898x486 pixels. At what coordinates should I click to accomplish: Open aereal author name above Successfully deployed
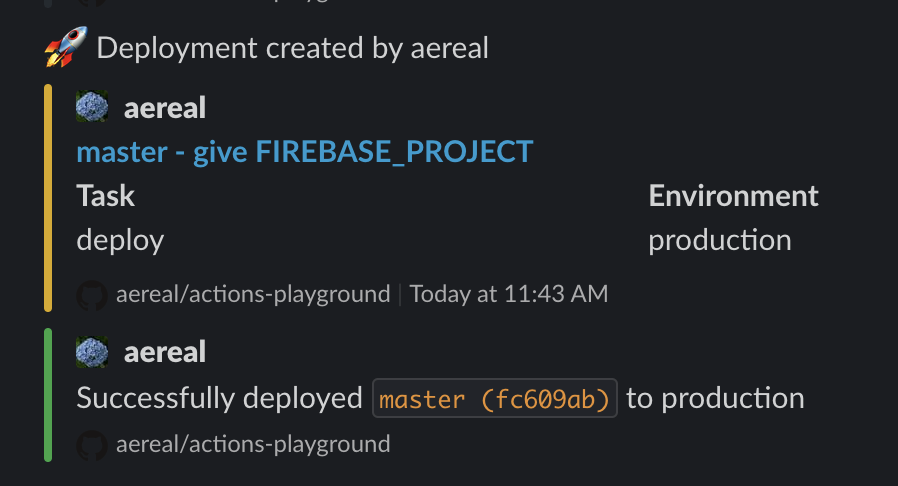point(165,352)
